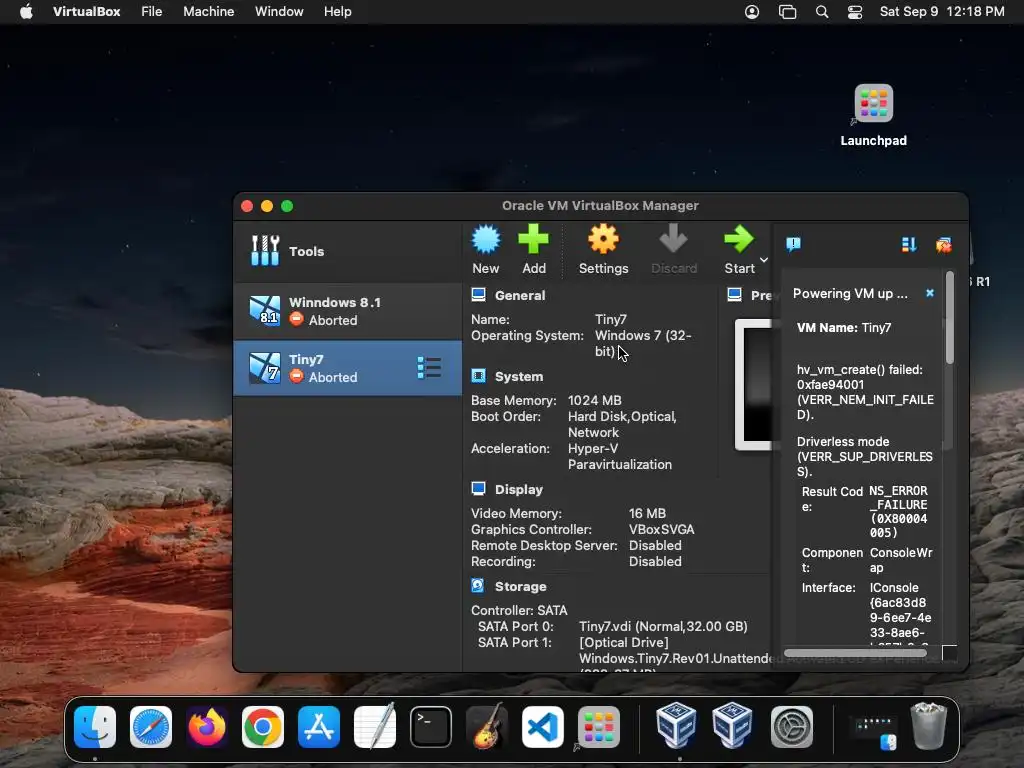The height and width of the screenshot is (768, 1024).
Task: Open TextEdit from the dock
Action: [x=375, y=726]
